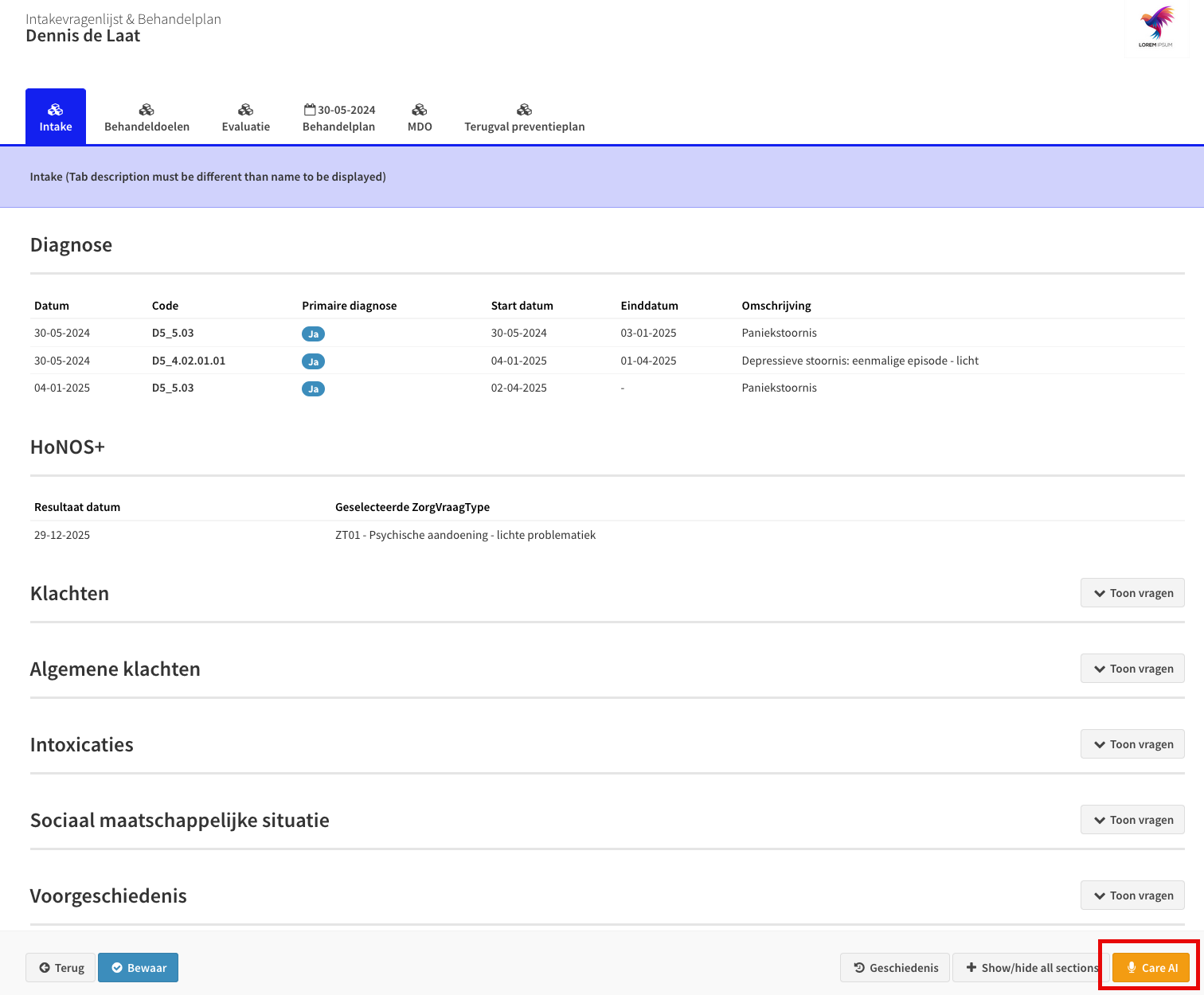Click Depressieve stoornis description
The height and width of the screenshot is (995, 1204).
pos(860,361)
